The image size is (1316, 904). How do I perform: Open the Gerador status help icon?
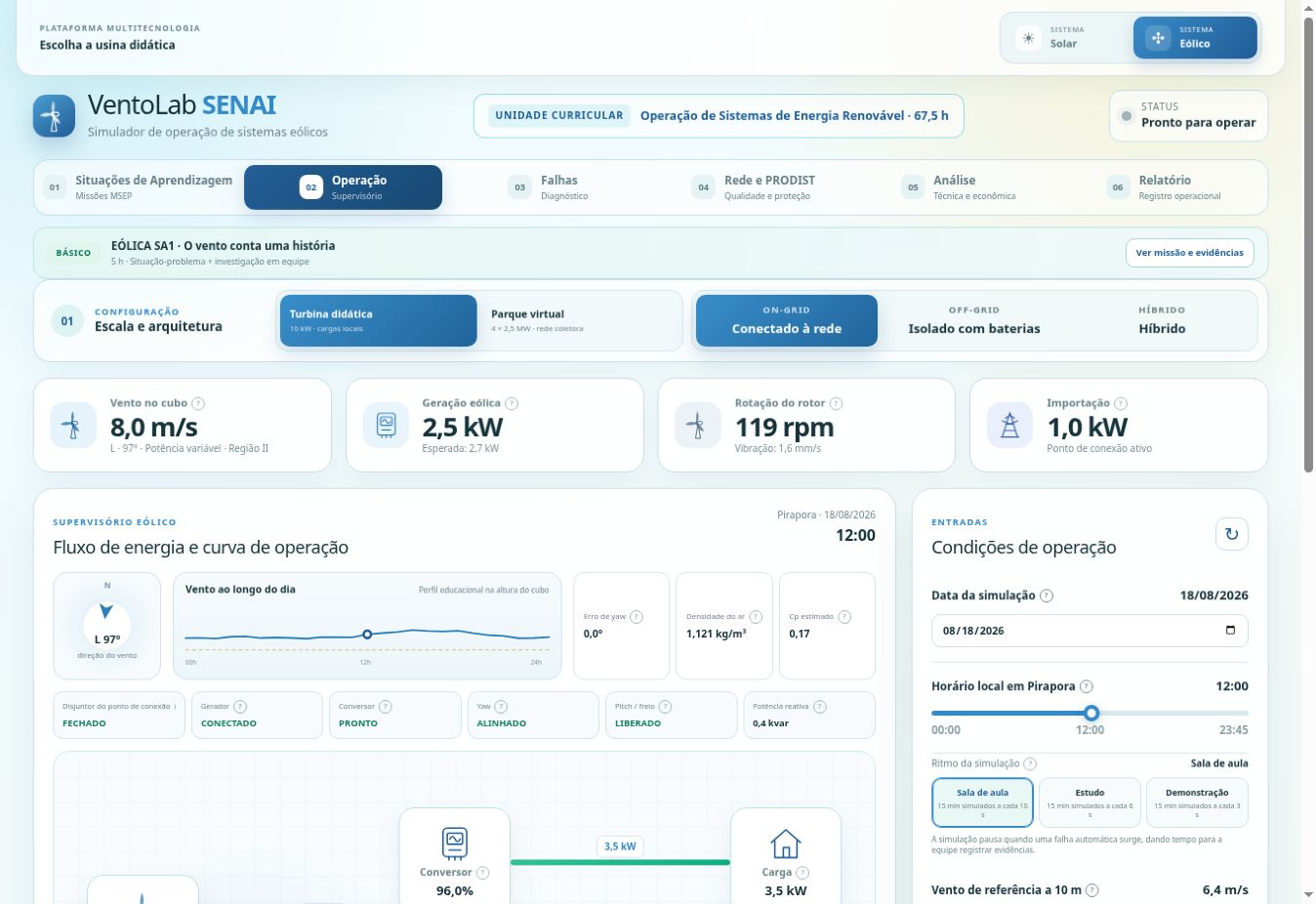click(x=240, y=707)
